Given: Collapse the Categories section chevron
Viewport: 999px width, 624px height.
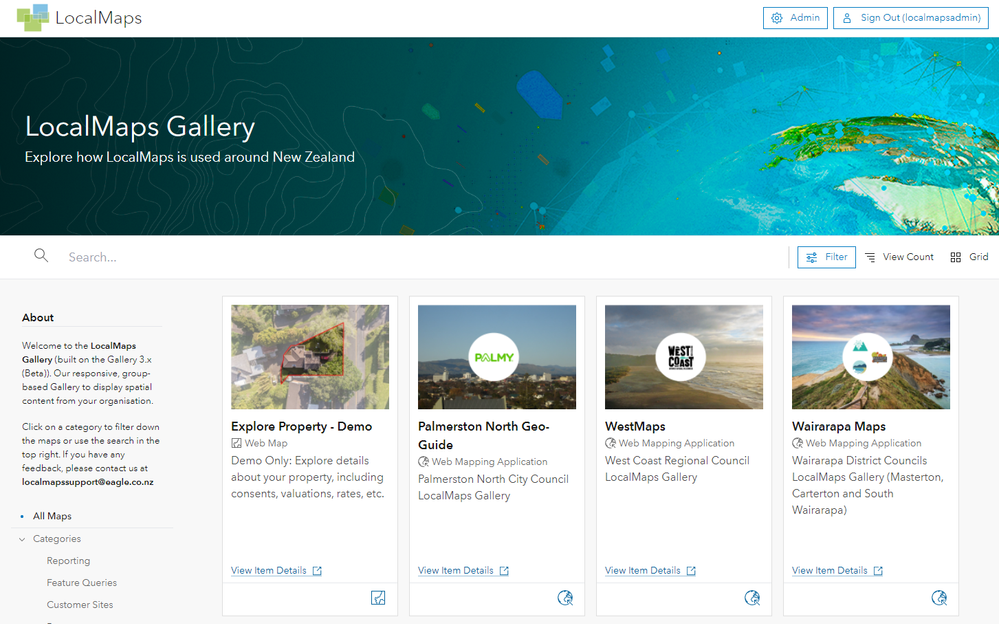Looking at the screenshot, I should (22, 538).
